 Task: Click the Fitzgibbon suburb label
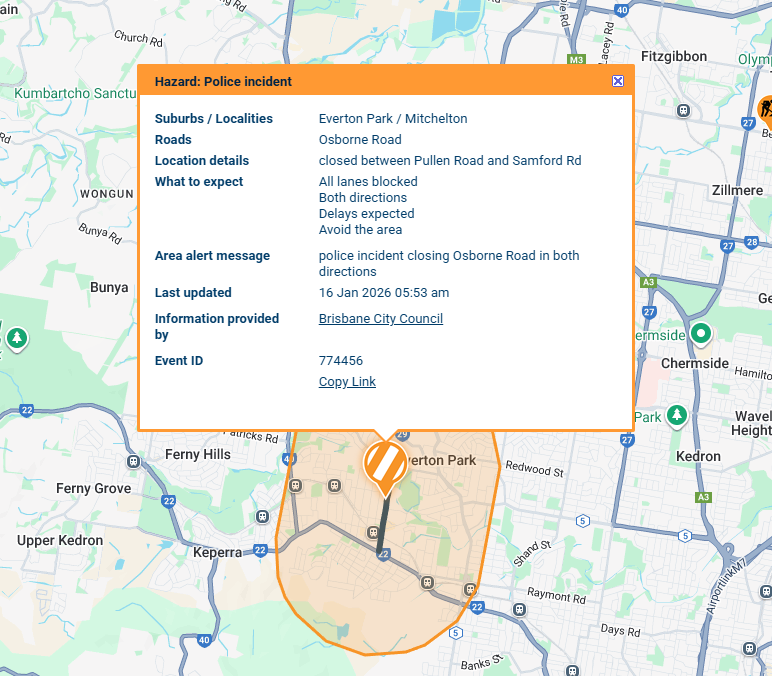(674, 57)
